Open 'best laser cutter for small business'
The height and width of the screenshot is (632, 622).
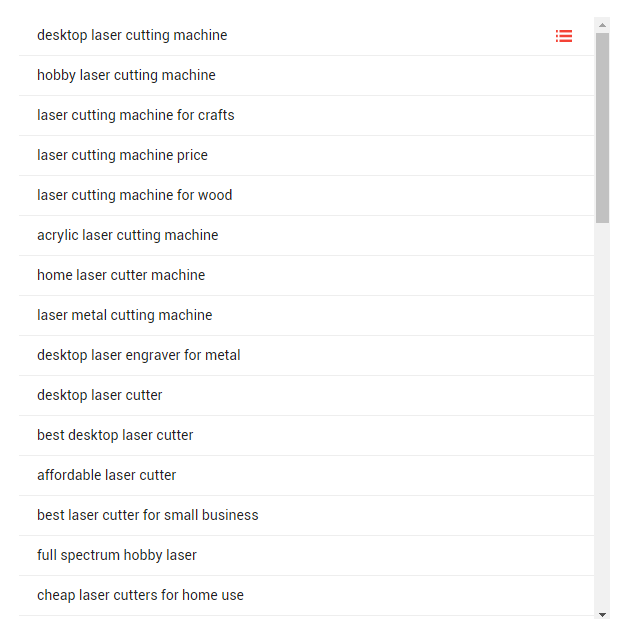click(x=148, y=515)
